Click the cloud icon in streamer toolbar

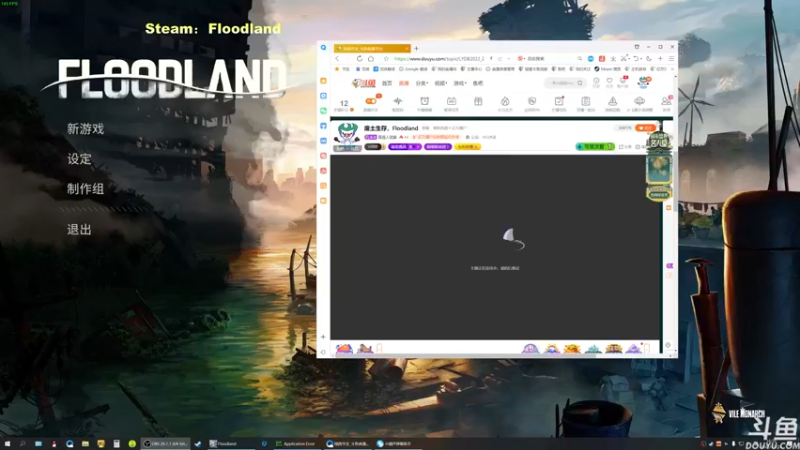(639, 103)
